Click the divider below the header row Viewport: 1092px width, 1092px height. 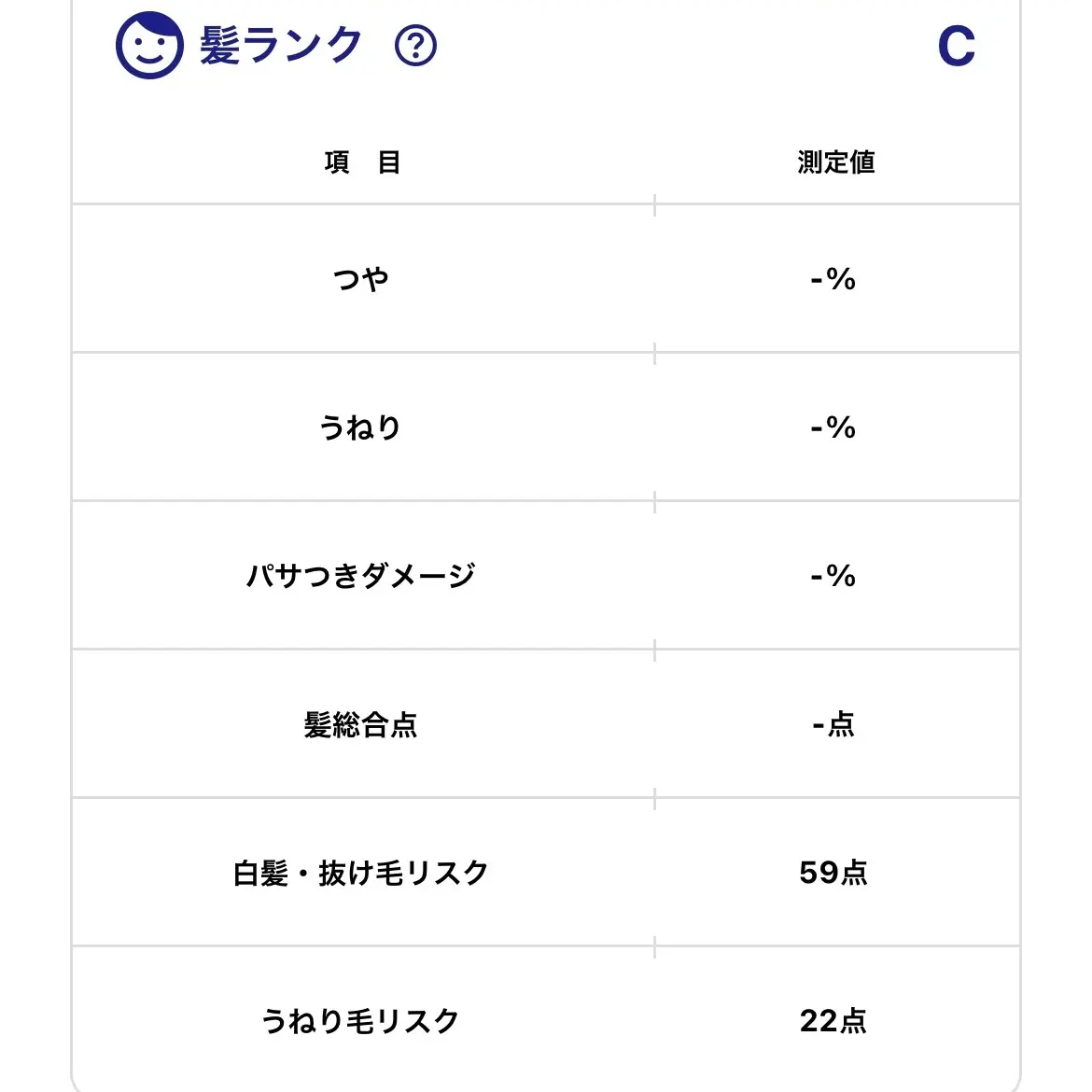pos(546,204)
